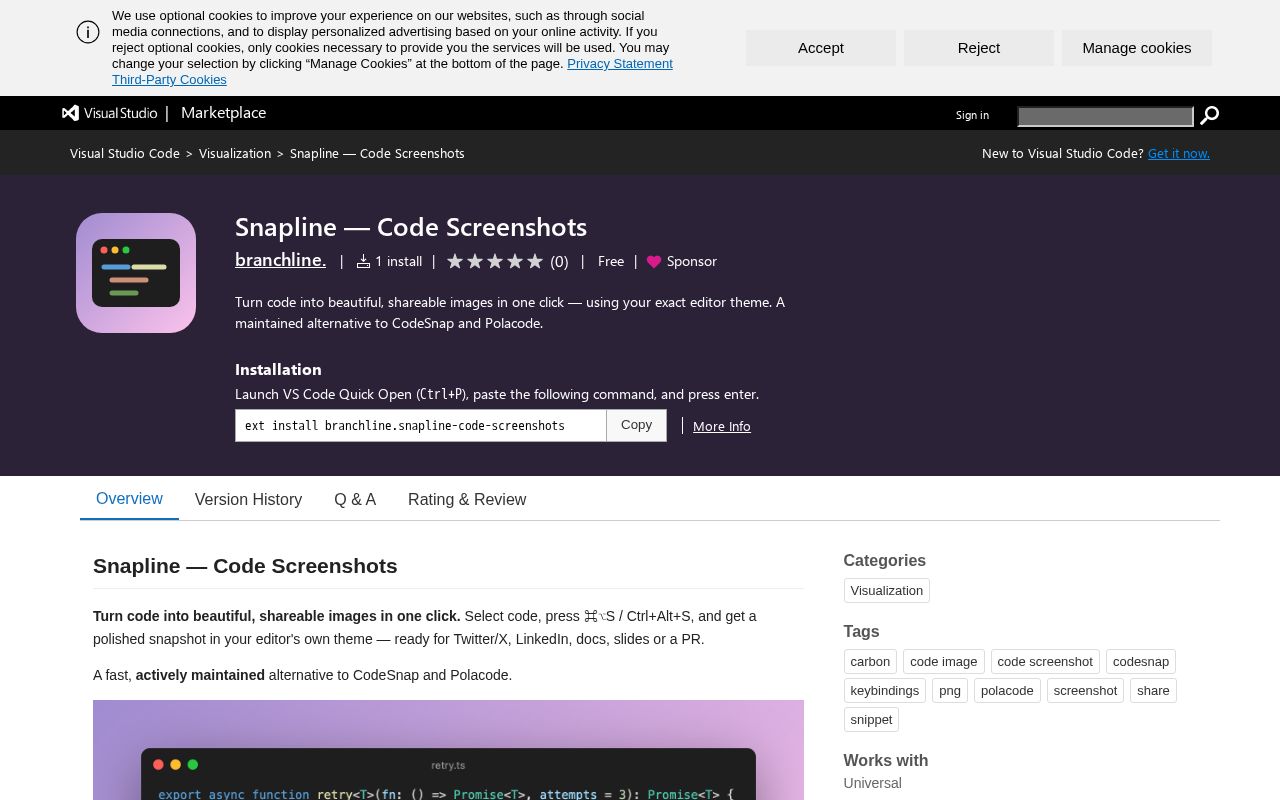
Task: Switch to the Overview tab
Action: coord(129,499)
